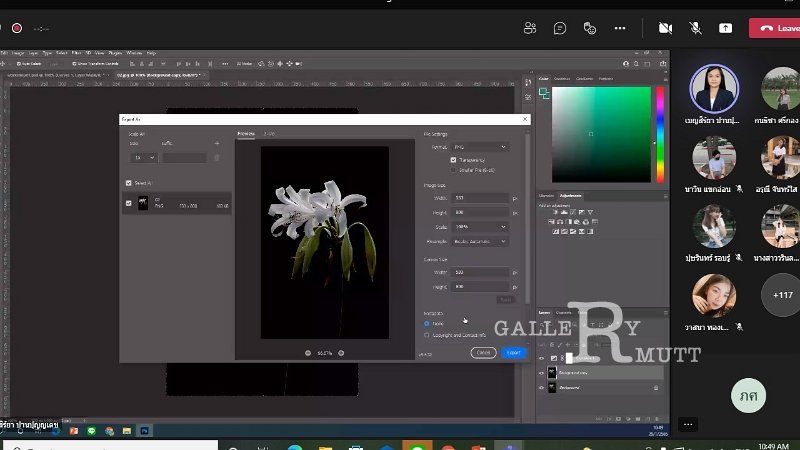Switch to the Preview tab
This screenshot has height=450, width=800.
pos(246,134)
